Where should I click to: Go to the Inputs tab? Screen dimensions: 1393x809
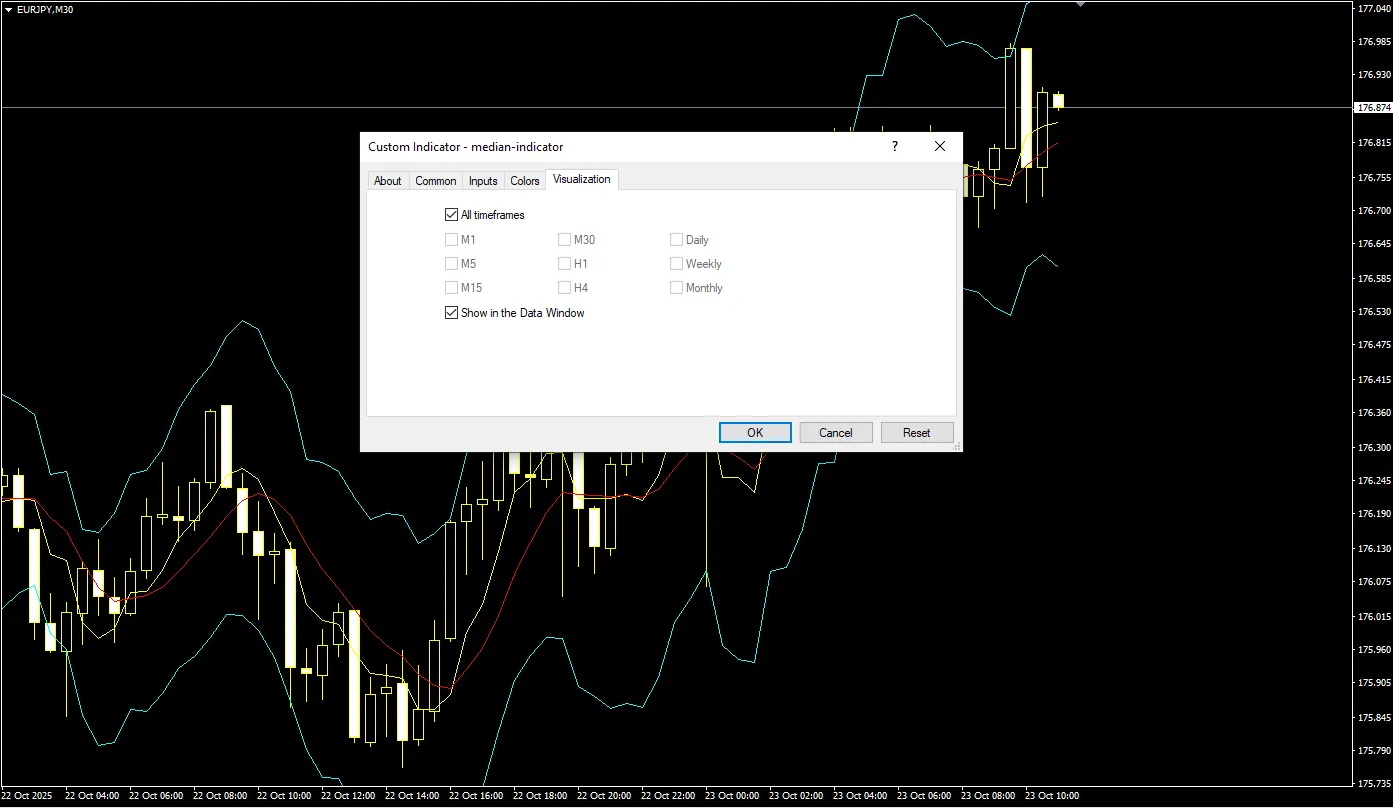click(483, 181)
